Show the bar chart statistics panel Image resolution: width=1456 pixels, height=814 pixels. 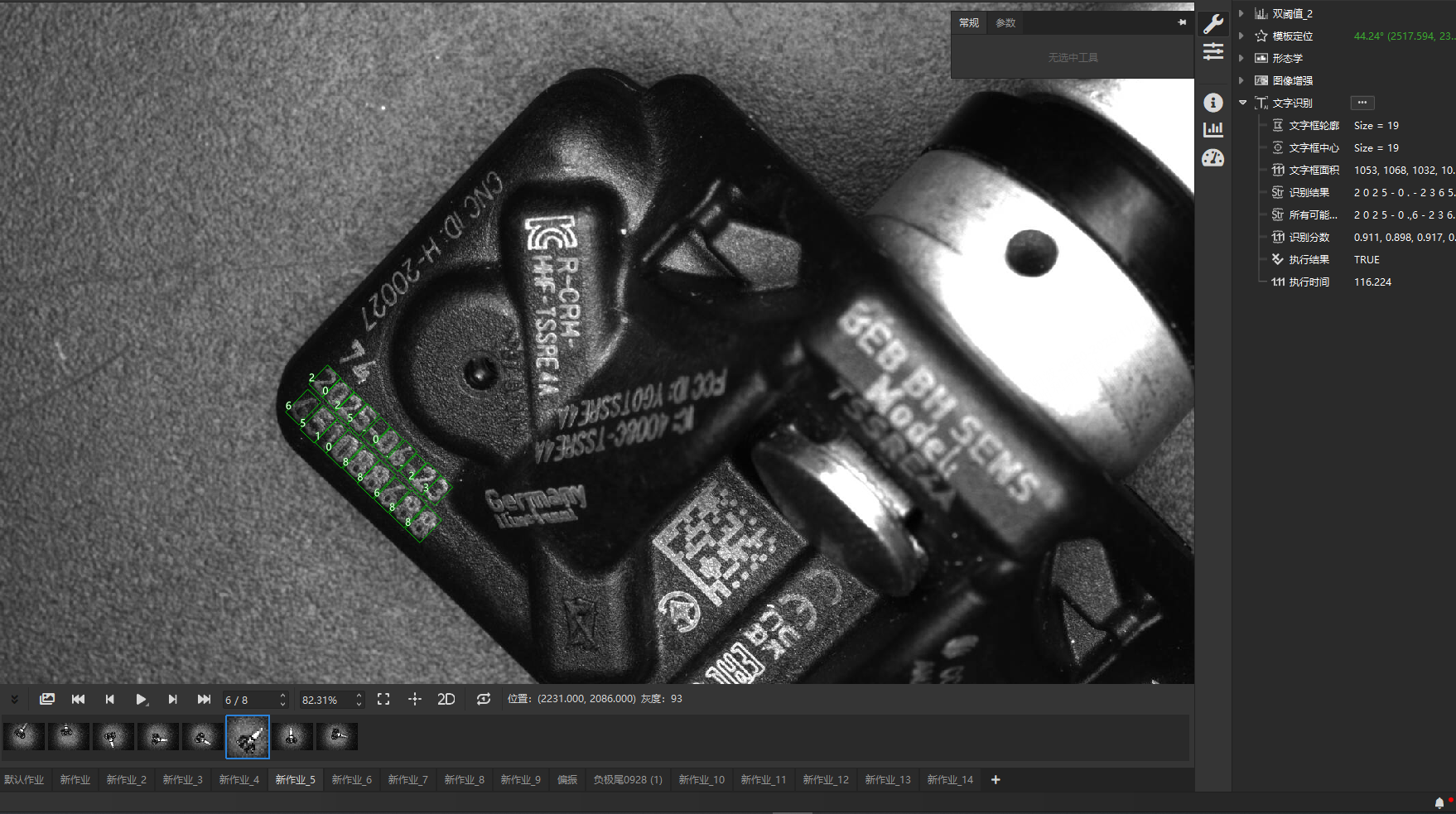(1213, 129)
